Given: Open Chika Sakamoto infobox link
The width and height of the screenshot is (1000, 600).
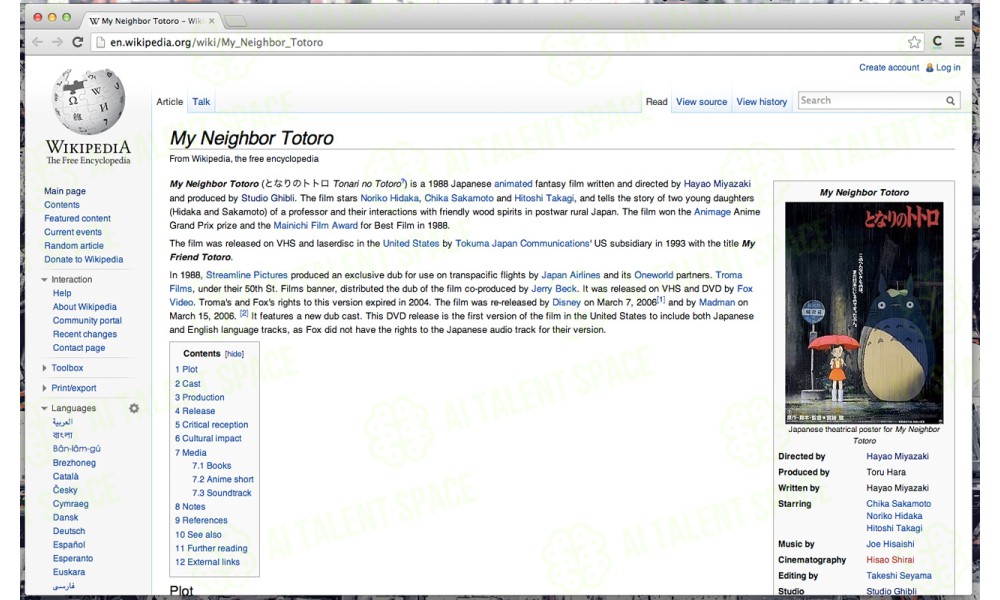Looking at the screenshot, I should (x=899, y=504).
